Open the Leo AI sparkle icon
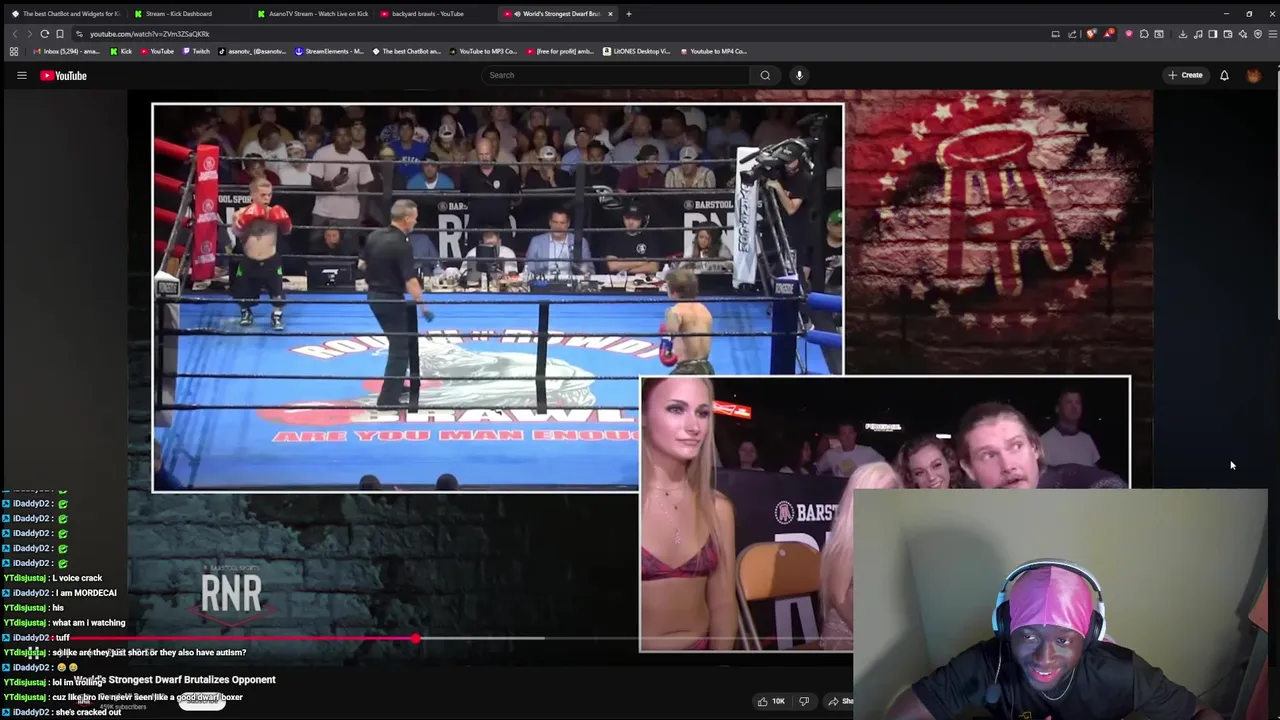Image resolution: width=1280 pixels, height=720 pixels. (x=1243, y=34)
